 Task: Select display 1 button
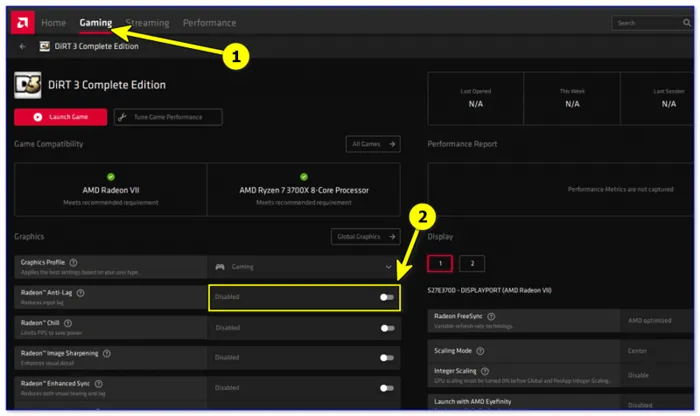[440, 263]
